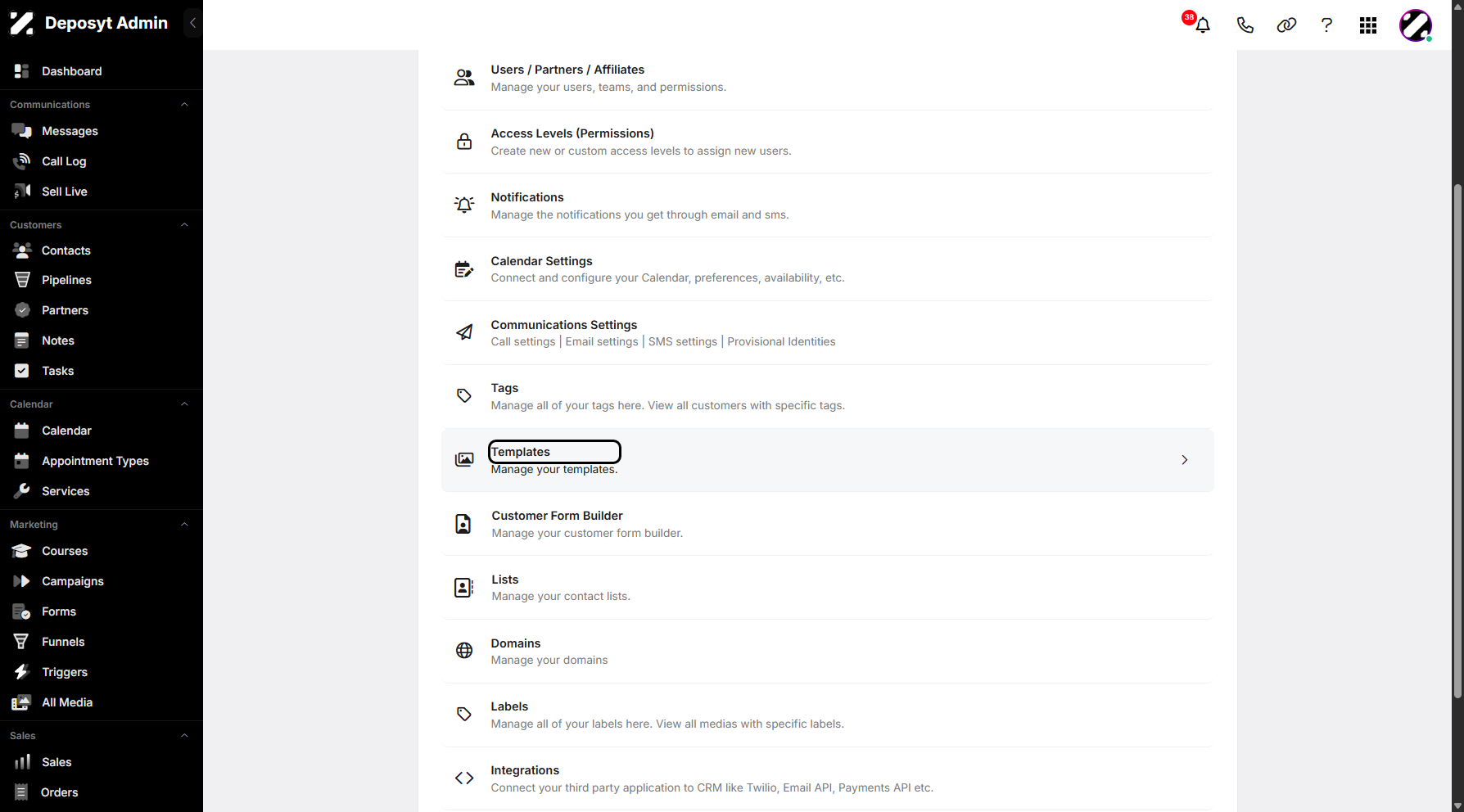Click the Domains globe icon

click(464, 651)
